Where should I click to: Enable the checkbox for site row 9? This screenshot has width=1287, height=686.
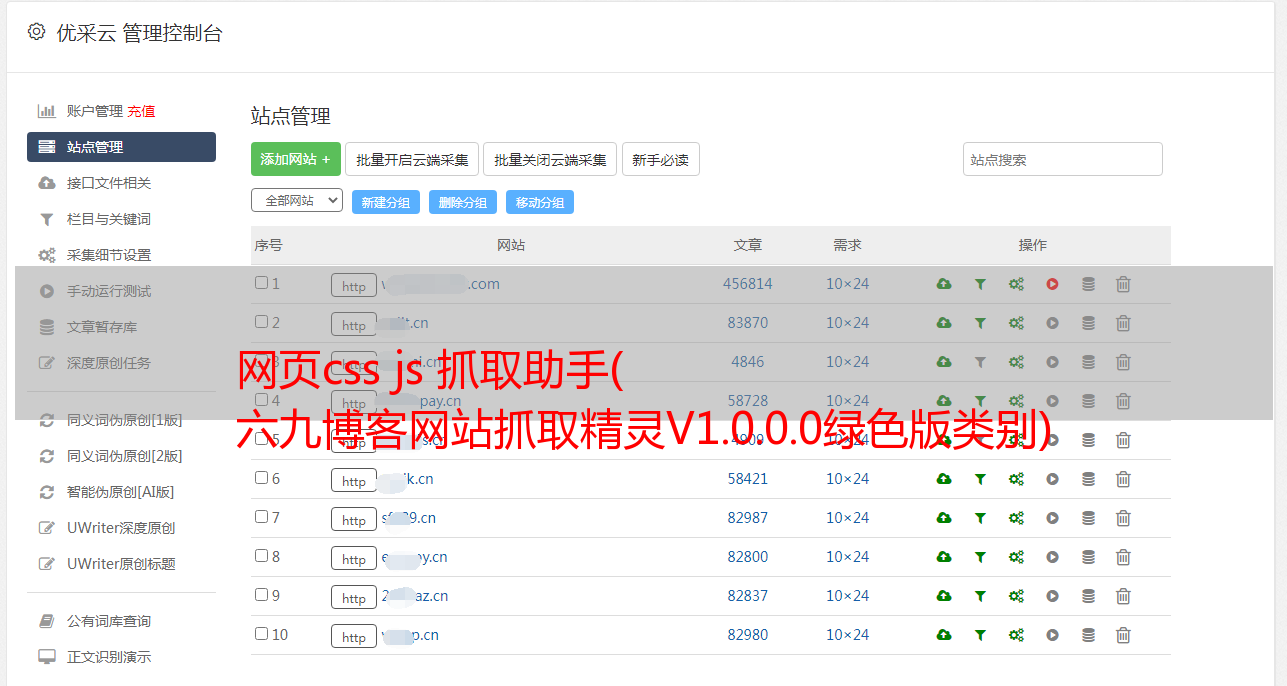tap(261, 595)
